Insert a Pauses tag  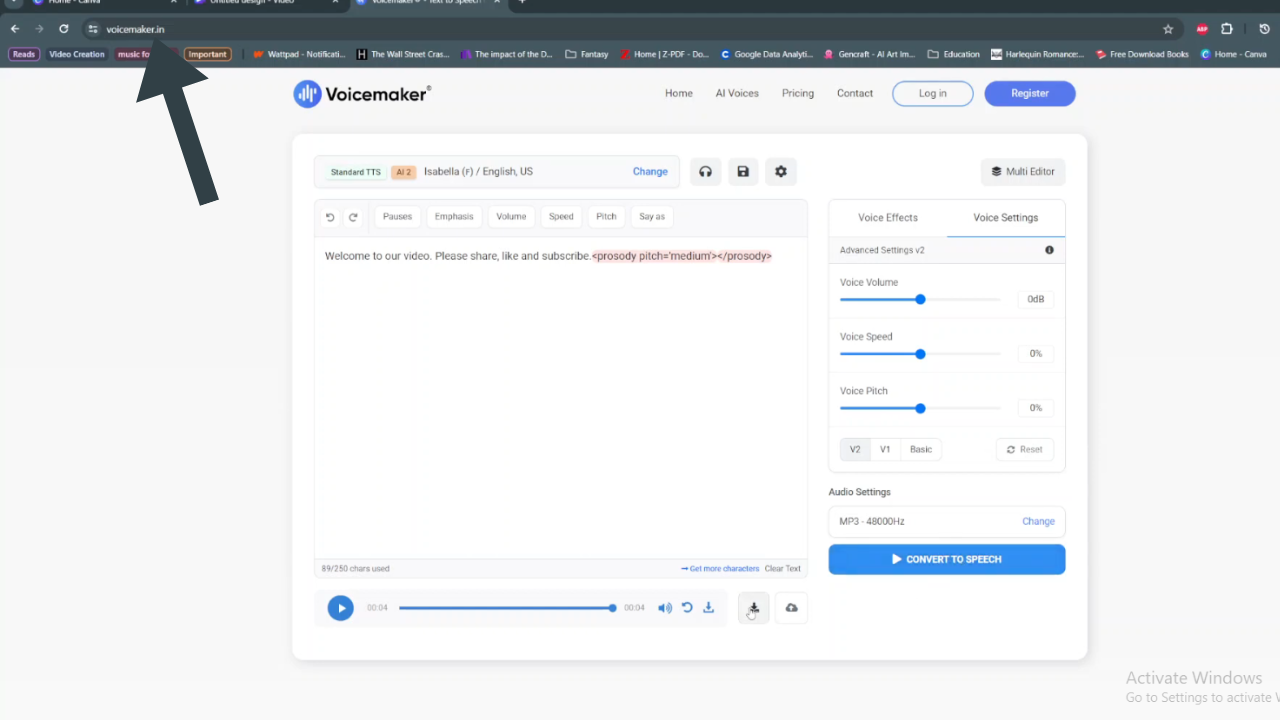[397, 217]
